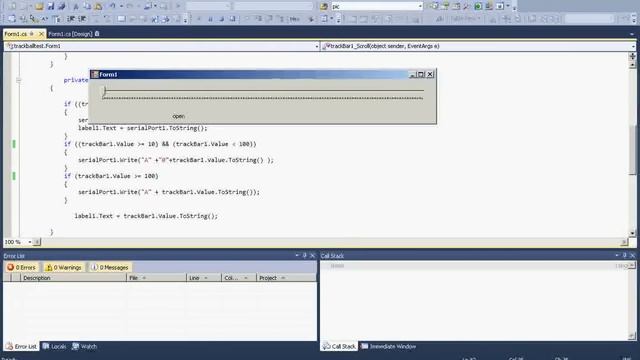This screenshot has height=360, width=640.
Task: Toggle the 0 Messages filter
Action: [x=110, y=267]
